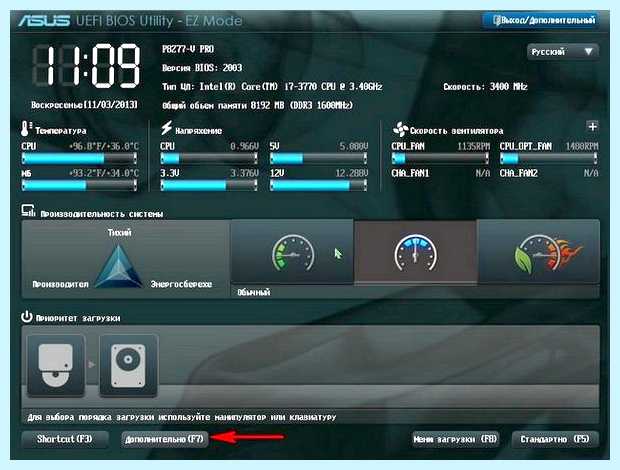Click the boot order hint text

pos(182,417)
